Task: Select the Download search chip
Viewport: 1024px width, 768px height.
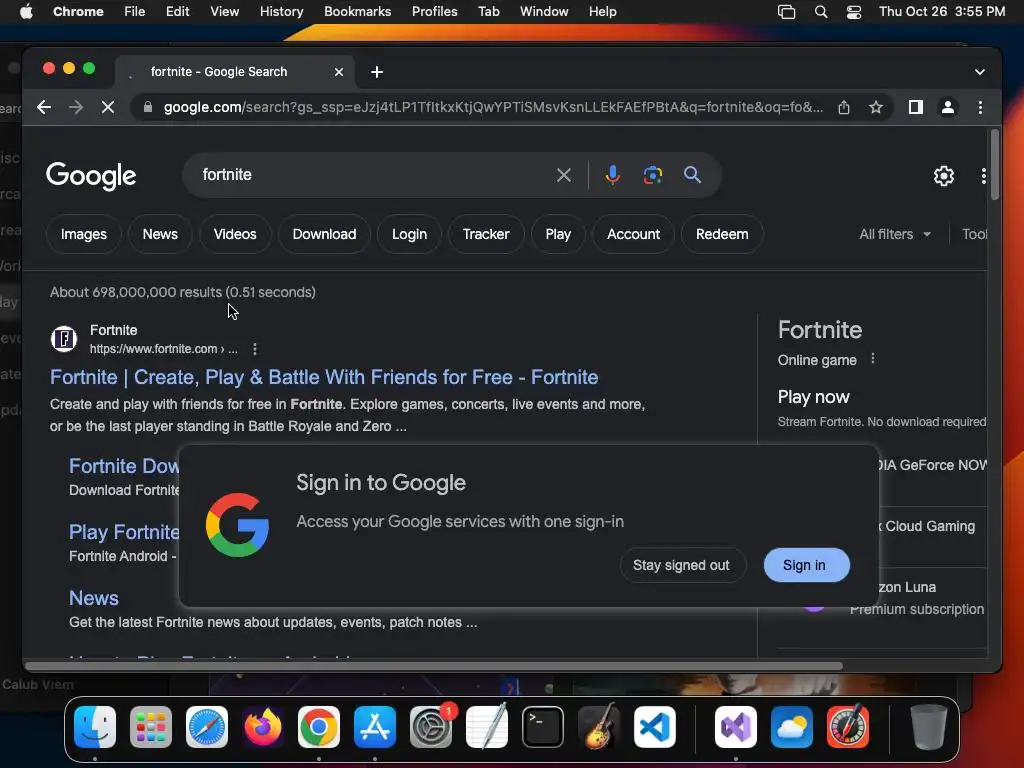Action: (x=325, y=234)
